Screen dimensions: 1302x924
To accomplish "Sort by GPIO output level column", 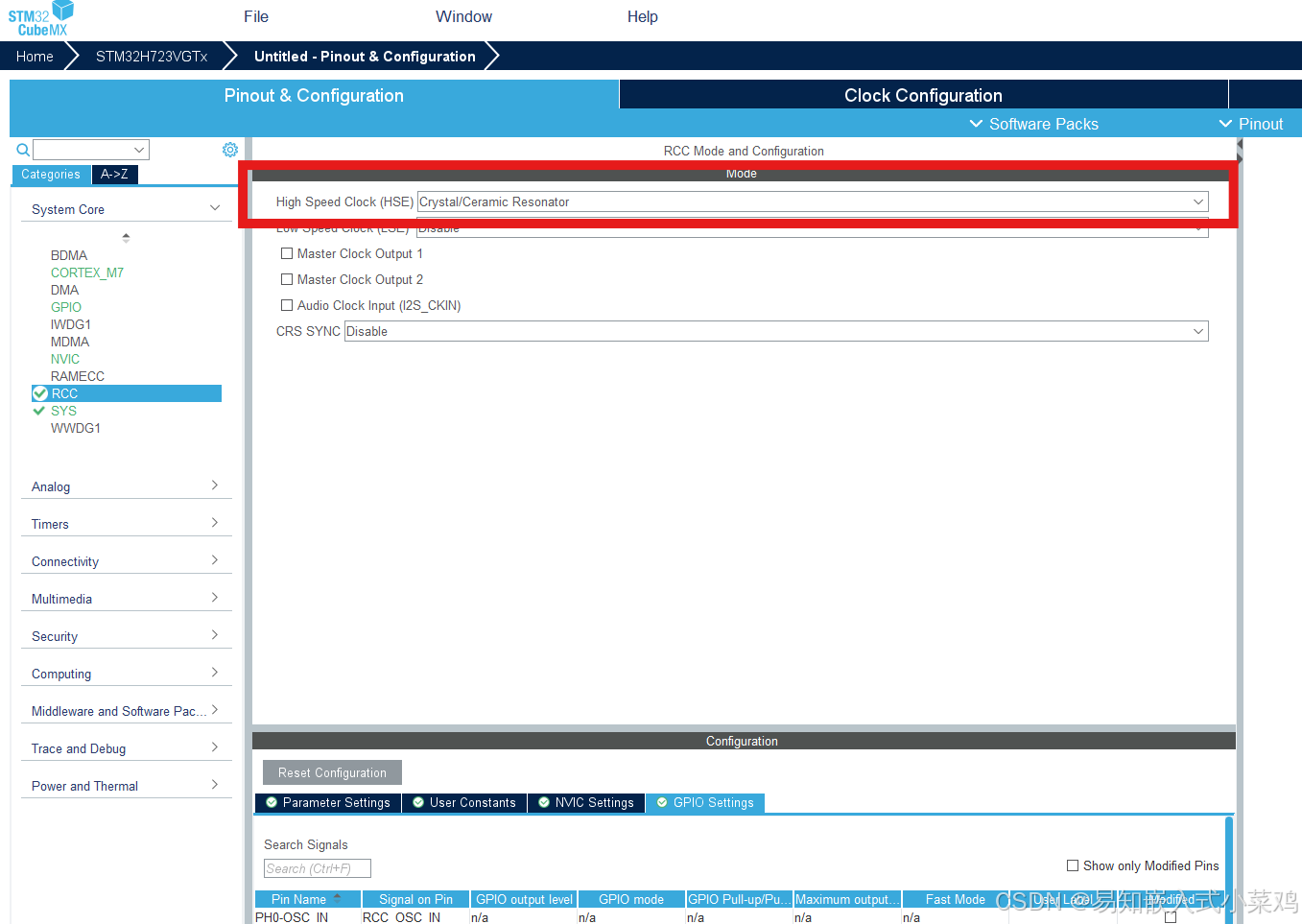I will [x=524, y=899].
